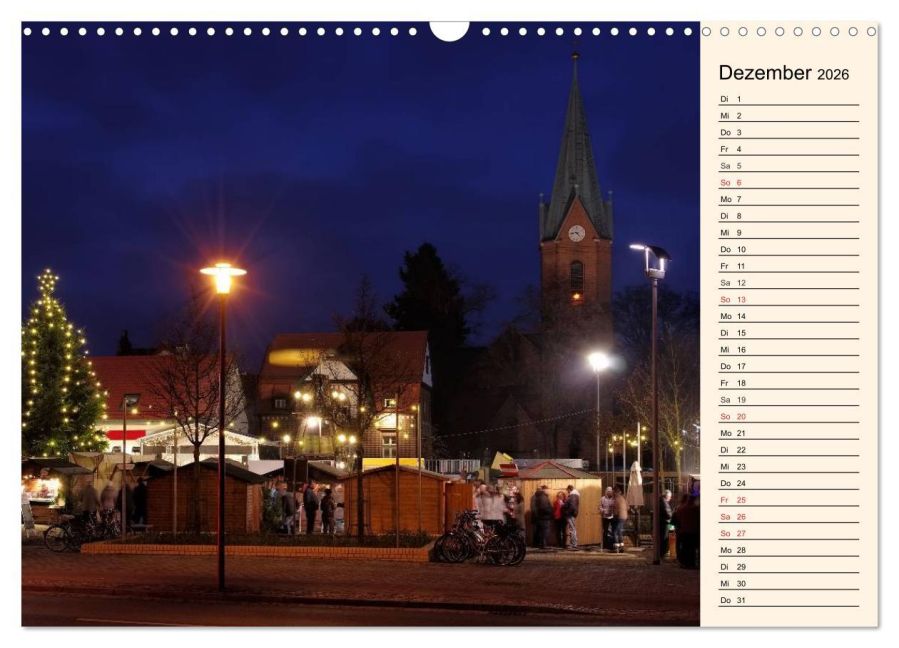Select the red So 6 row
This screenshot has height=648, width=899.
click(x=789, y=182)
